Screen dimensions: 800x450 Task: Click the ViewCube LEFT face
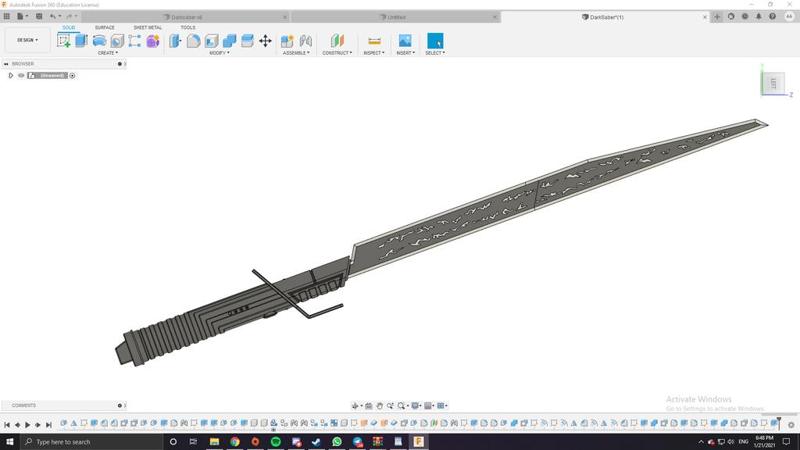(772, 84)
